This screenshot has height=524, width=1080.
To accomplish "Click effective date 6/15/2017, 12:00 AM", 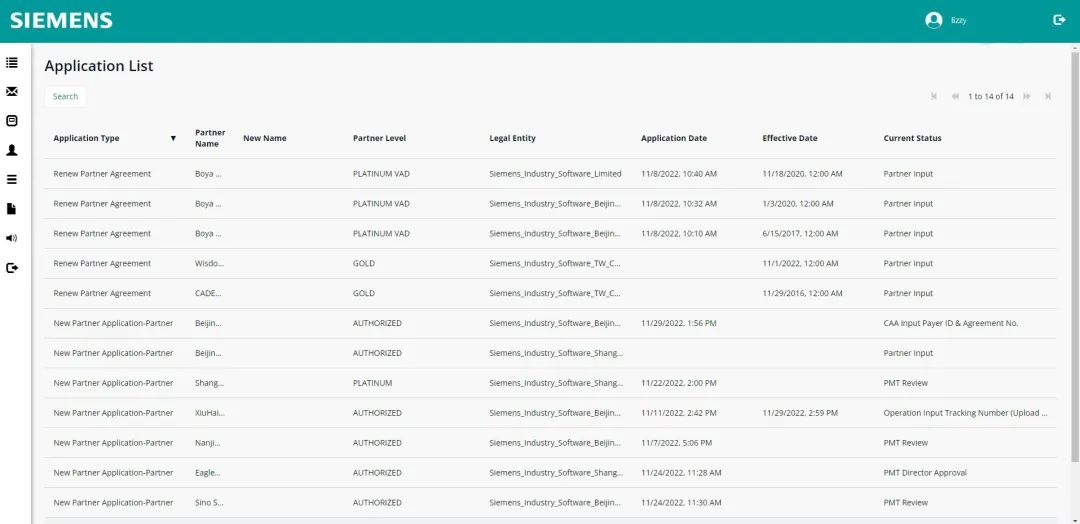I will (x=800, y=234).
